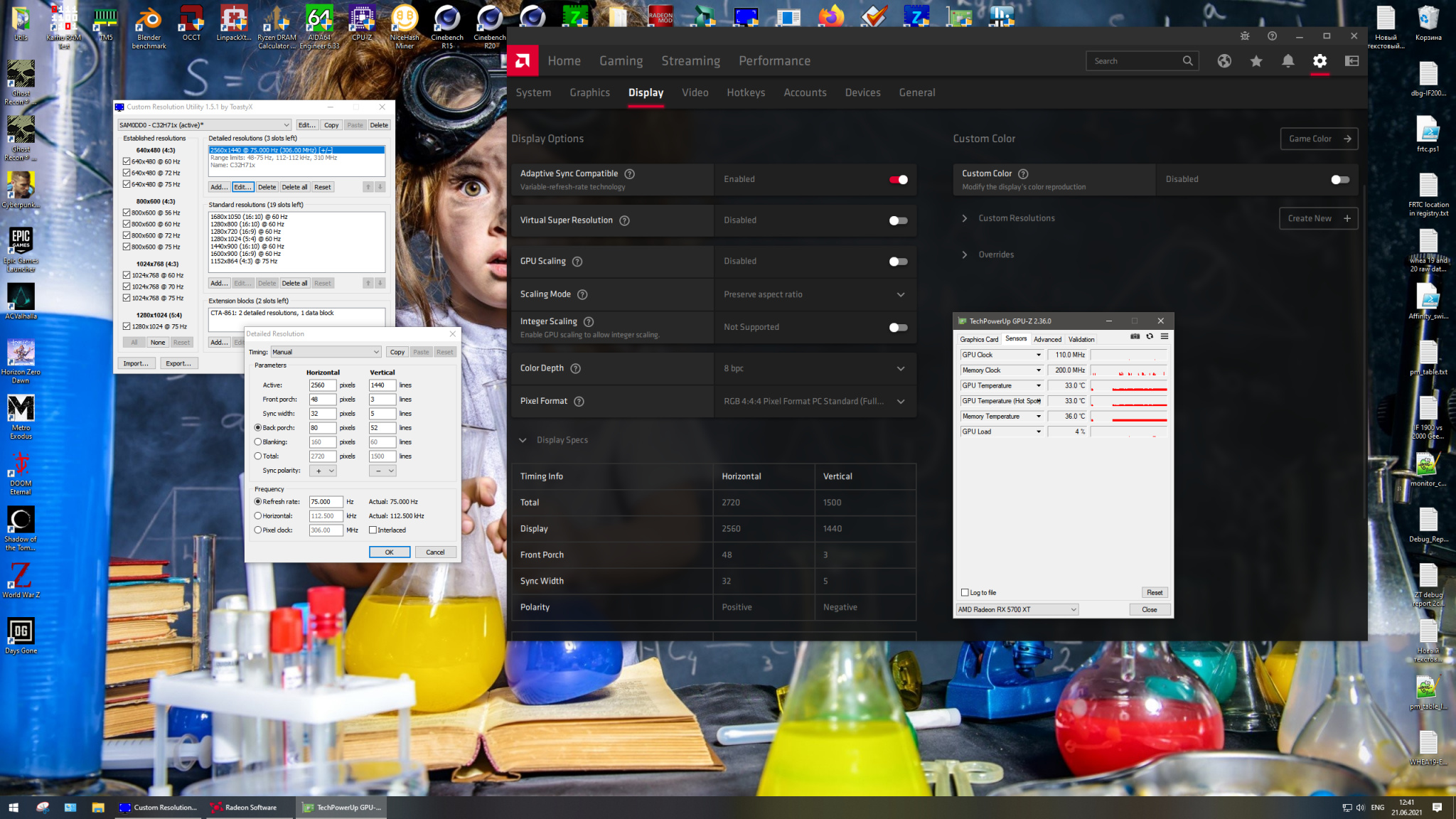Click Create New custom resolution button
Viewport: 1456px width, 819px height.
[x=1318, y=218]
